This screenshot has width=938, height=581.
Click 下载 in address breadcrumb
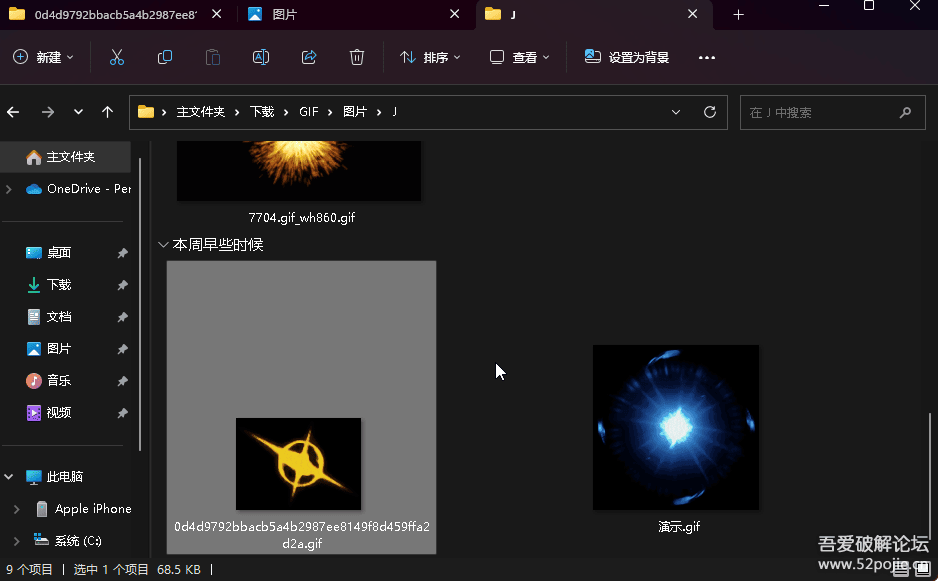tap(261, 112)
